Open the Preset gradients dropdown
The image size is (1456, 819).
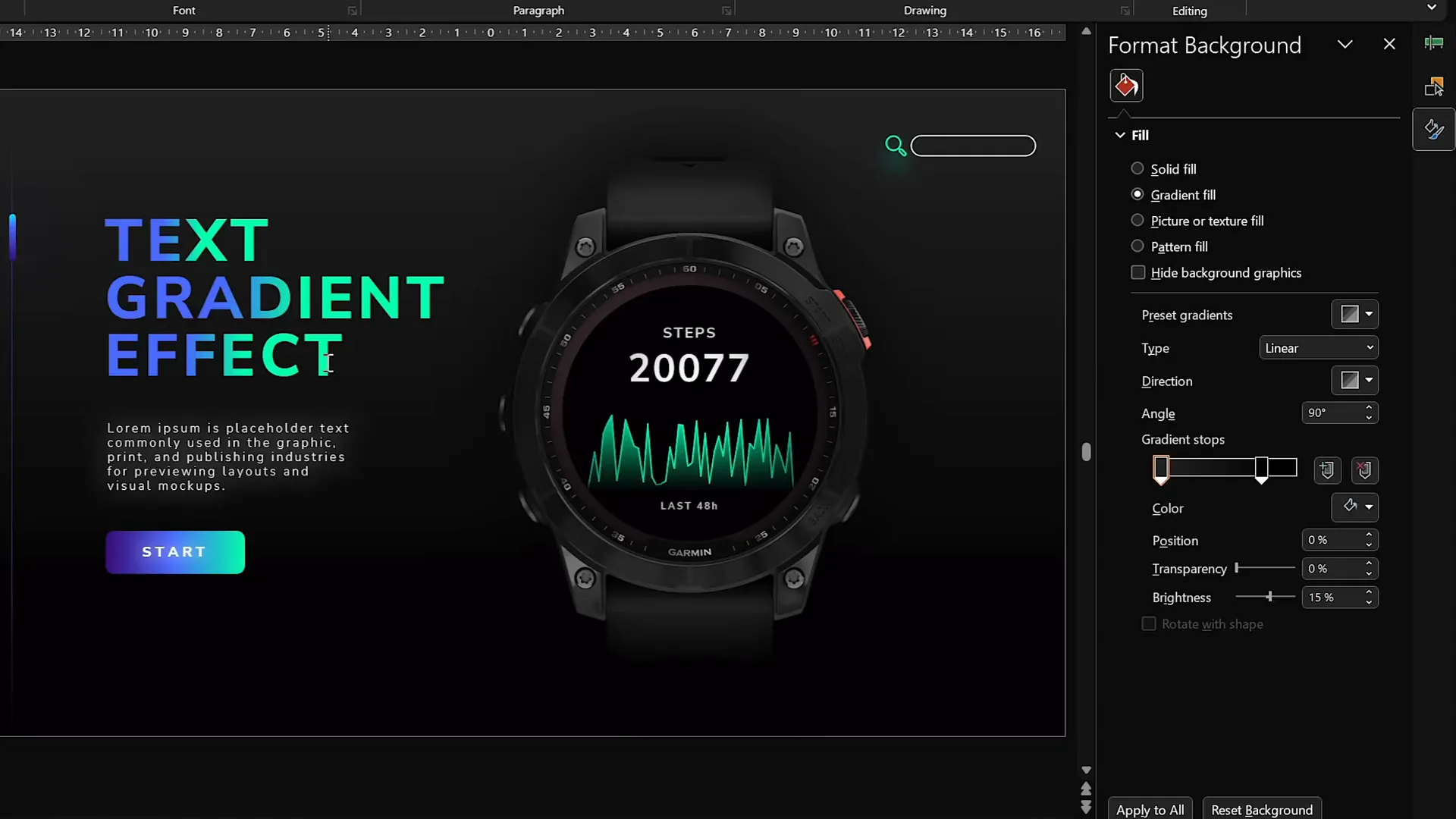coord(1355,314)
